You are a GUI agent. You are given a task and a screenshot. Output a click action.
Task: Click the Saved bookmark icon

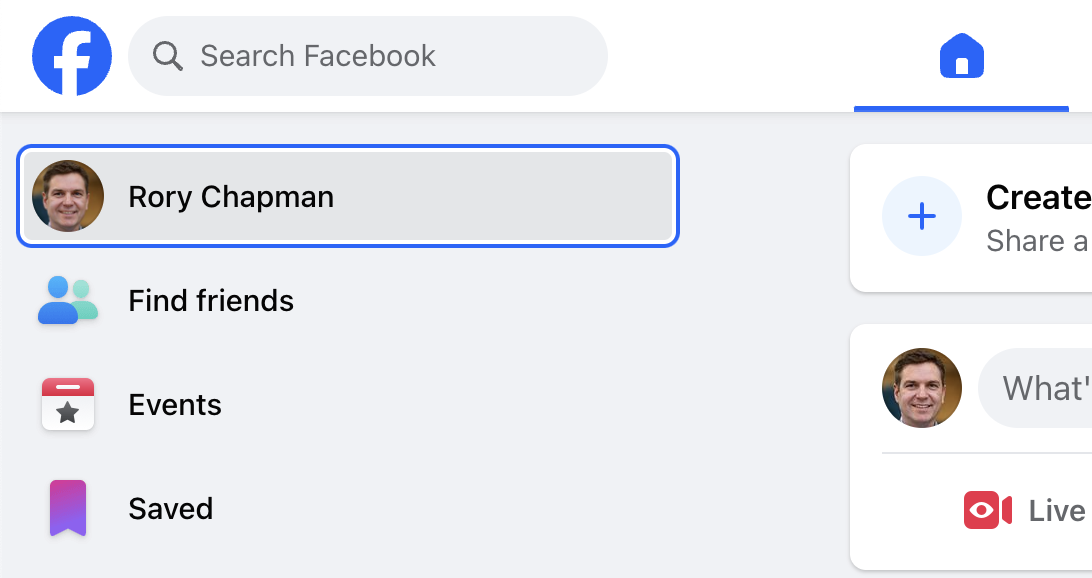[x=67, y=508]
